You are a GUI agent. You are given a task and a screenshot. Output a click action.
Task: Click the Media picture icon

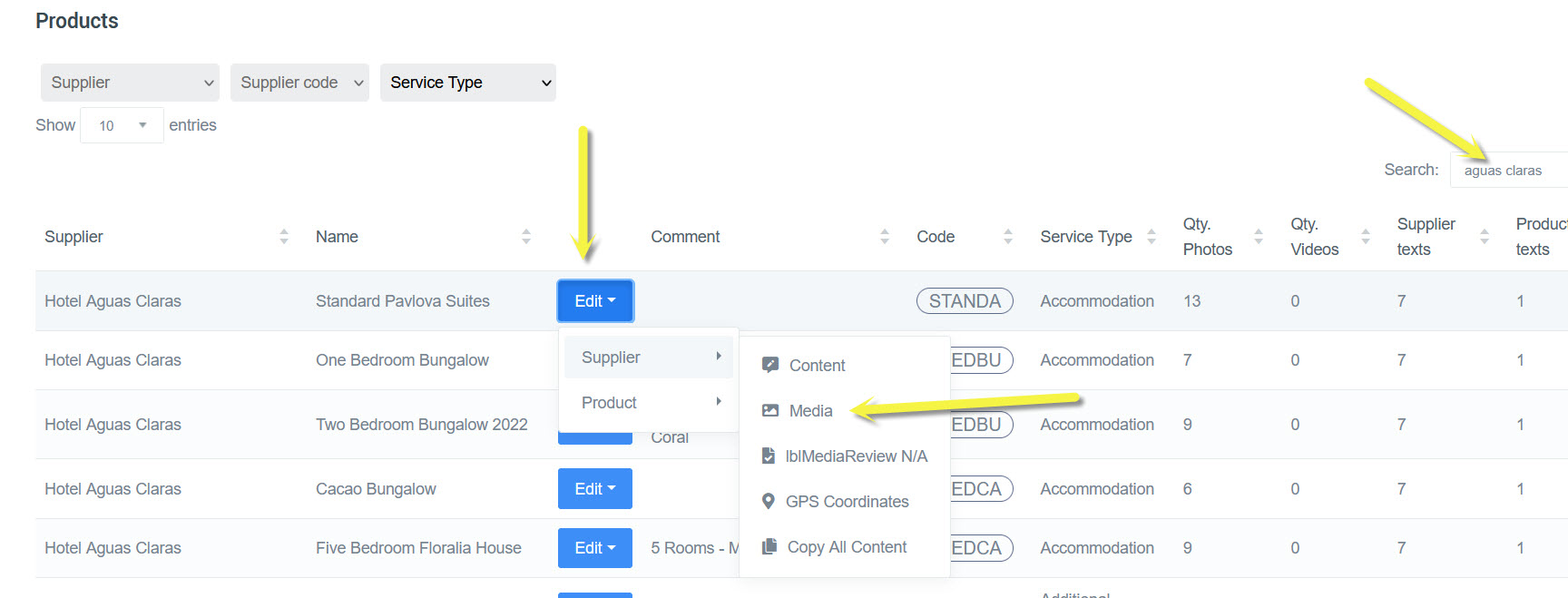click(x=770, y=410)
